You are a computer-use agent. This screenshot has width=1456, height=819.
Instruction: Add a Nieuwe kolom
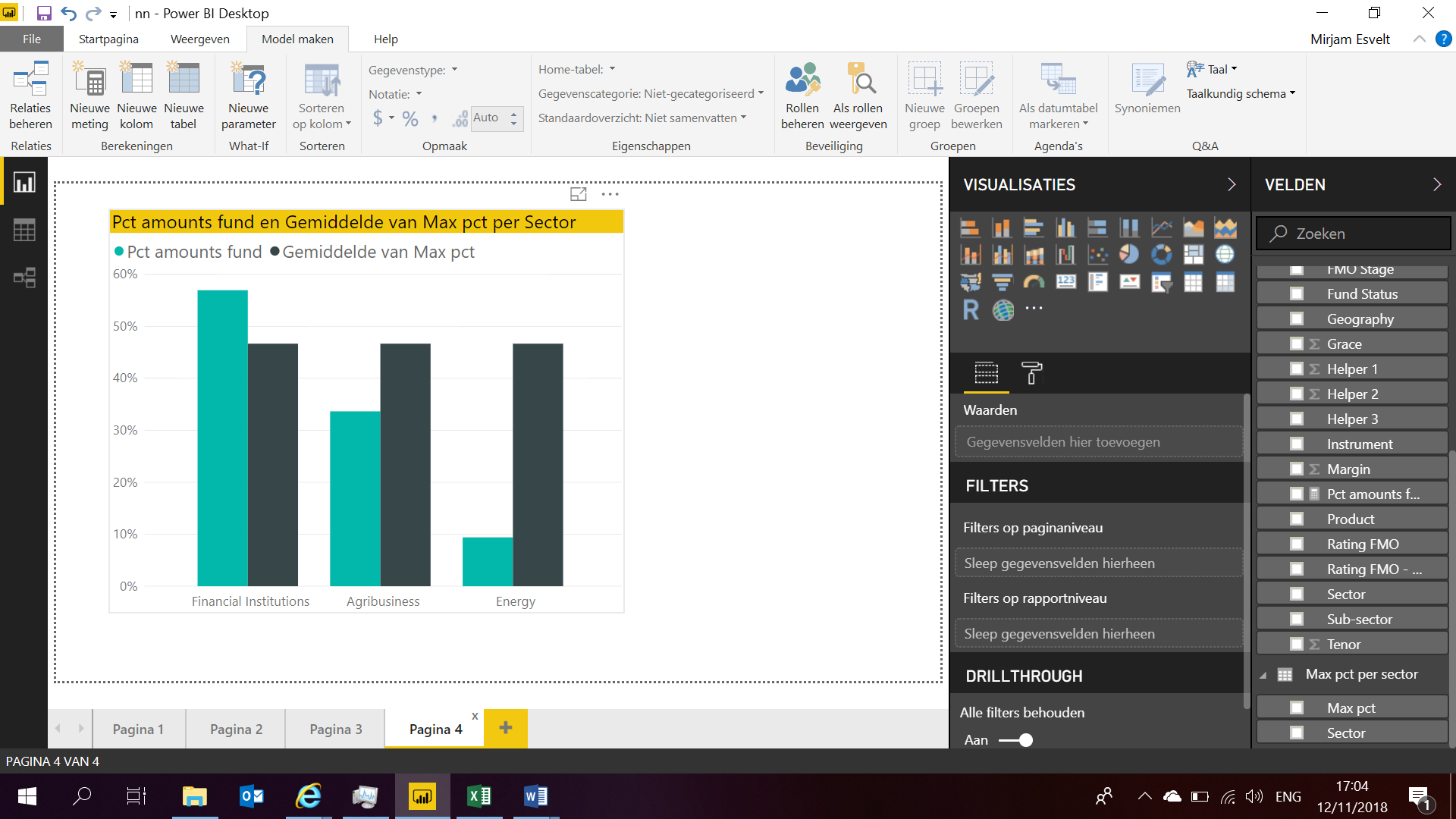(x=136, y=96)
